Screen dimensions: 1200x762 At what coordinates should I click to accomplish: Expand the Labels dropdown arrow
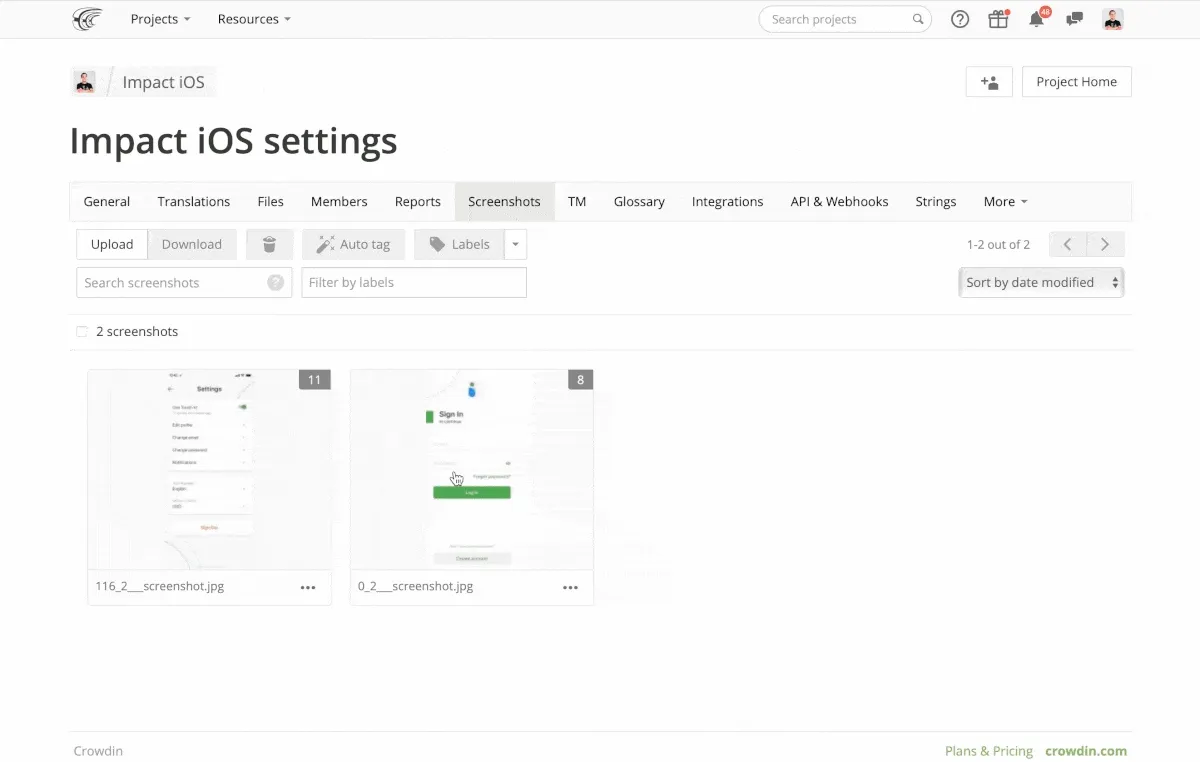[x=514, y=244]
